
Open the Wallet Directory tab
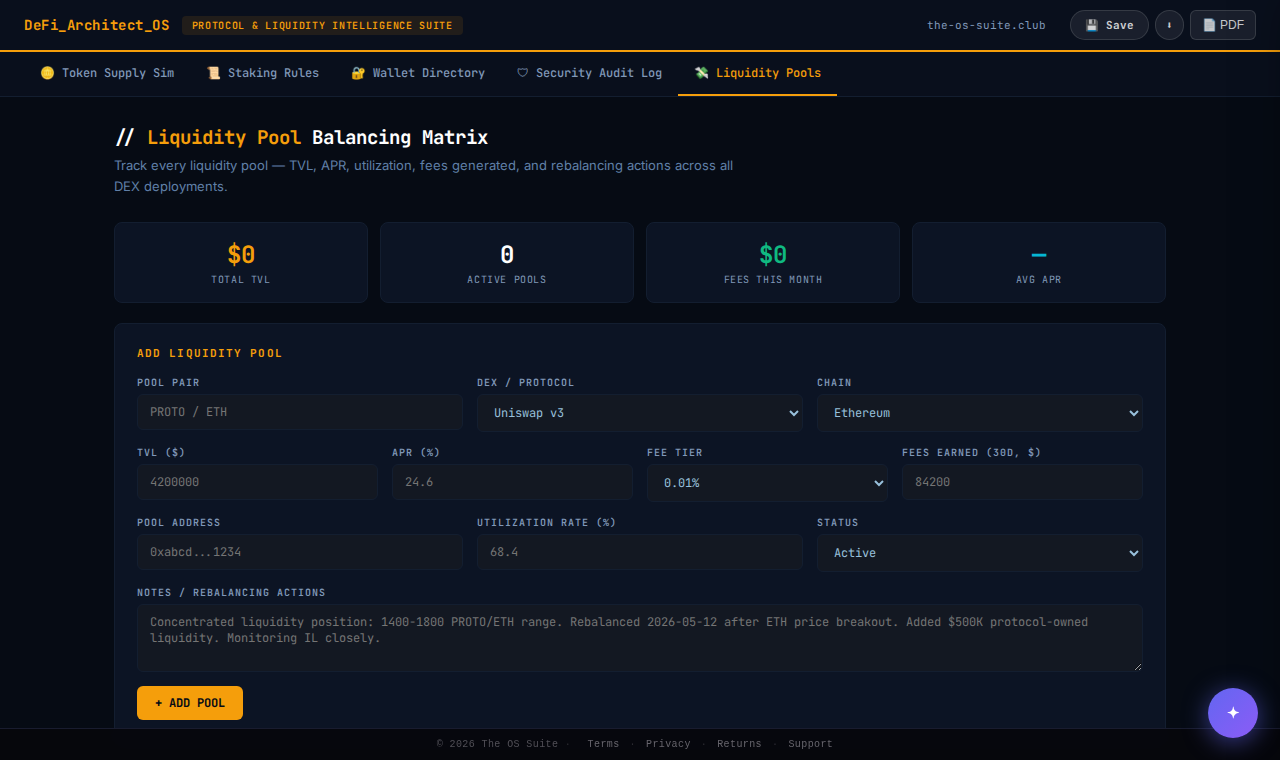click(418, 73)
